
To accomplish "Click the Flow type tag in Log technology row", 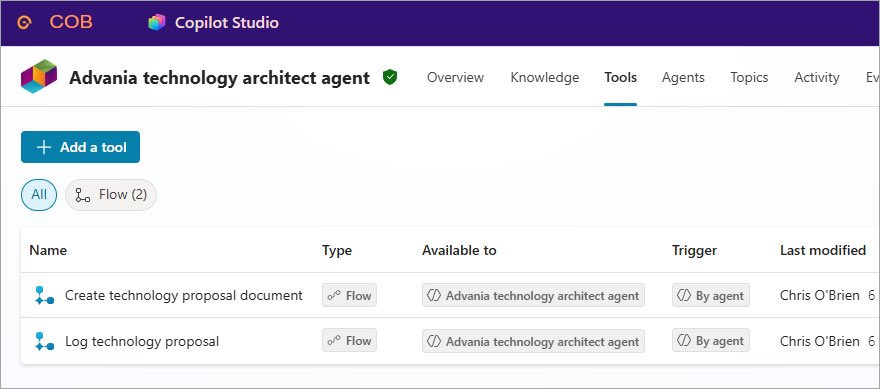I will pos(349,341).
